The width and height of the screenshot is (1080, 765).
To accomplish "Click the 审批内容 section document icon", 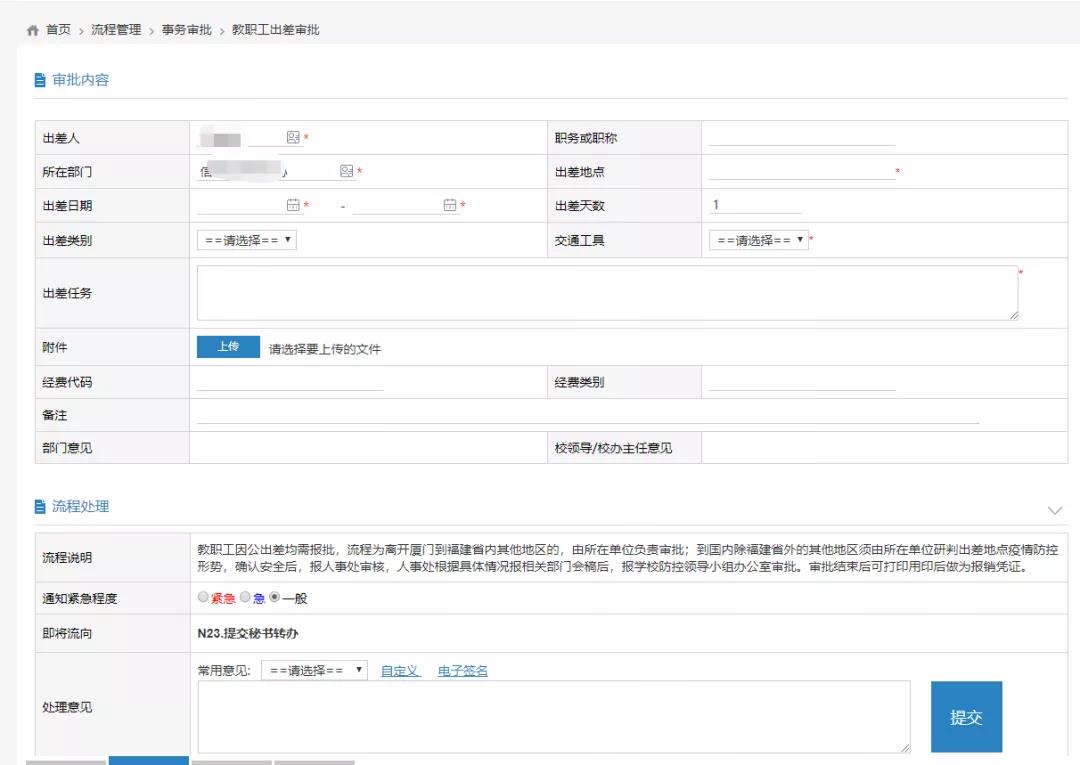I will click(x=40, y=80).
